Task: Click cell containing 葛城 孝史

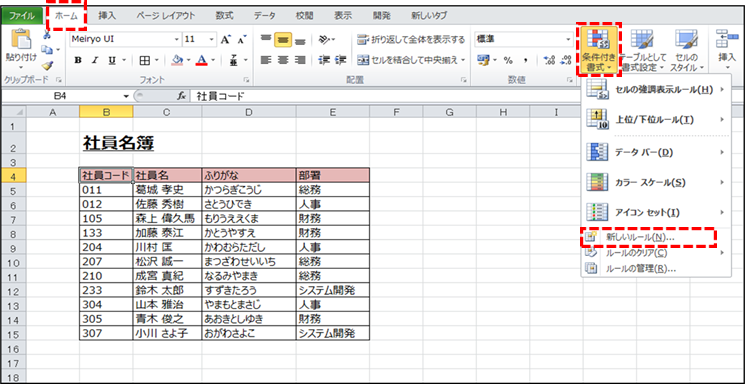Action: (x=167, y=191)
